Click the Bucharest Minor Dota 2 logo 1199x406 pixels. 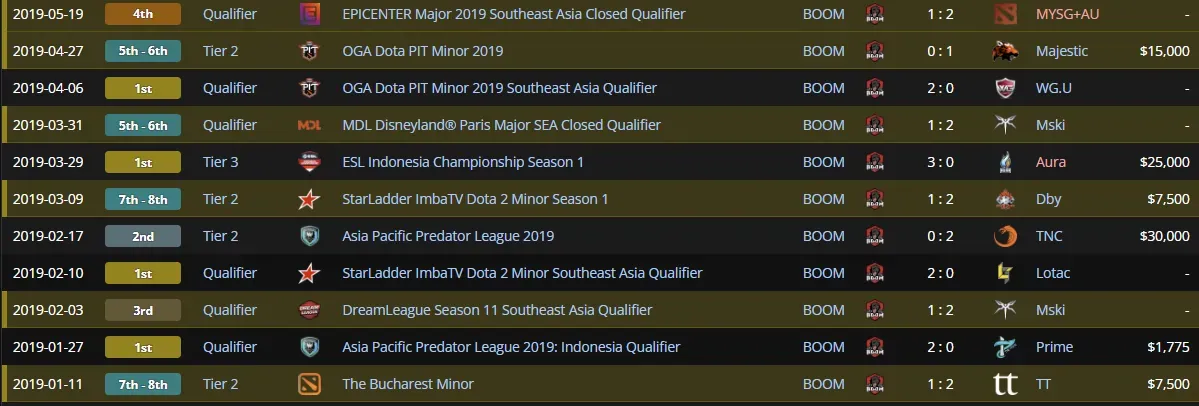pos(309,384)
